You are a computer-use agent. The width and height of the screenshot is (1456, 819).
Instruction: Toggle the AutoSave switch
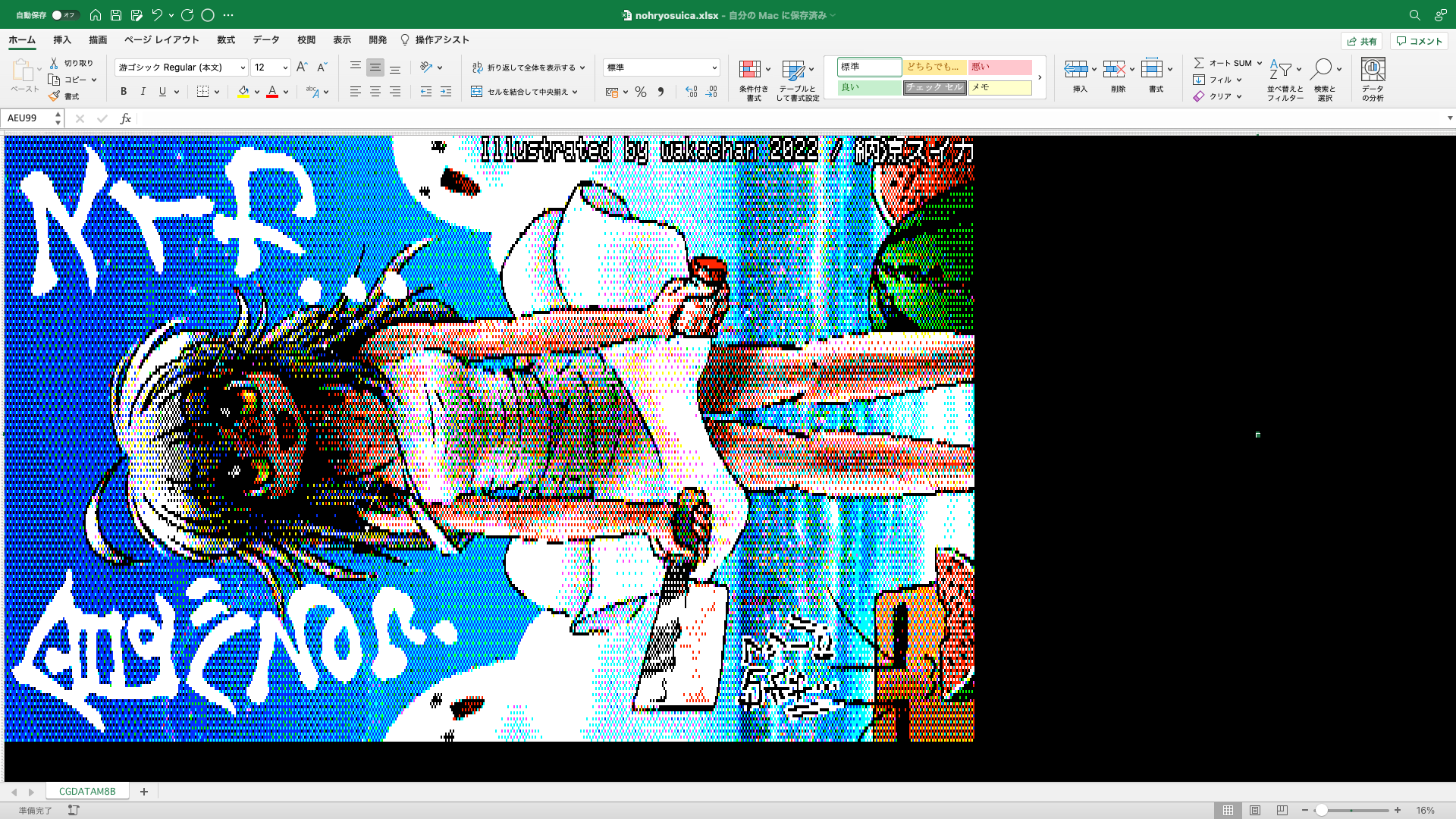point(64,15)
